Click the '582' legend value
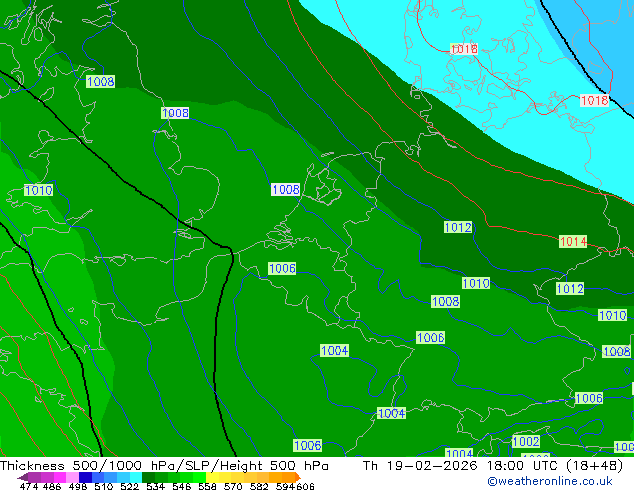Viewport: 634px width, 490px height. (259, 486)
